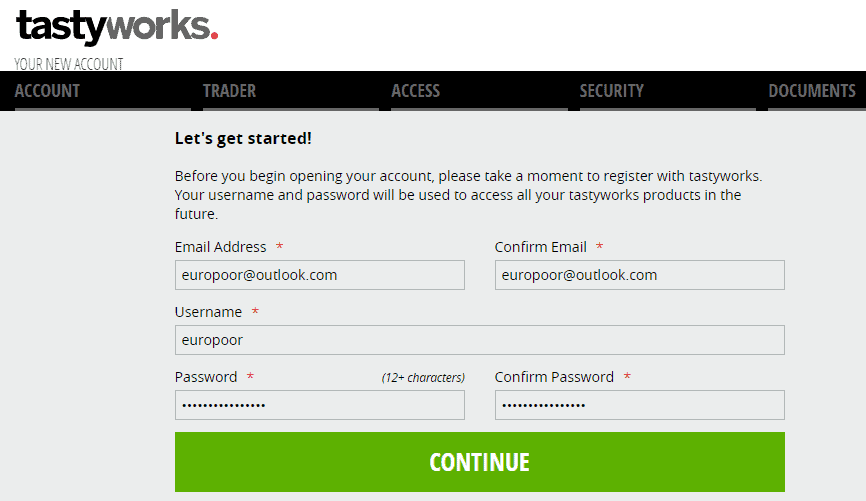Image resolution: width=866 pixels, height=501 pixels.
Task: Click the Password label
Action: tap(206, 377)
